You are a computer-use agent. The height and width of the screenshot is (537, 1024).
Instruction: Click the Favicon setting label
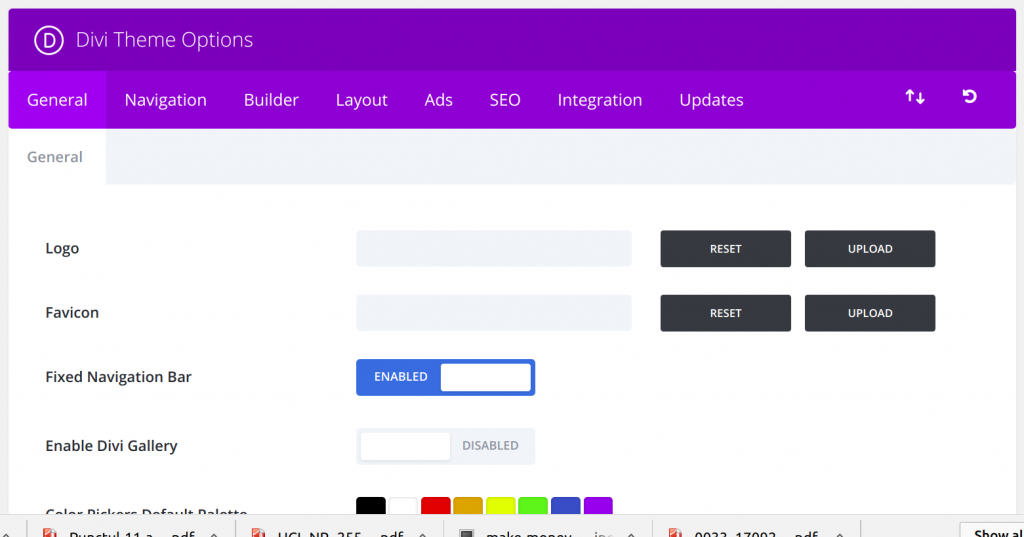(72, 312)
